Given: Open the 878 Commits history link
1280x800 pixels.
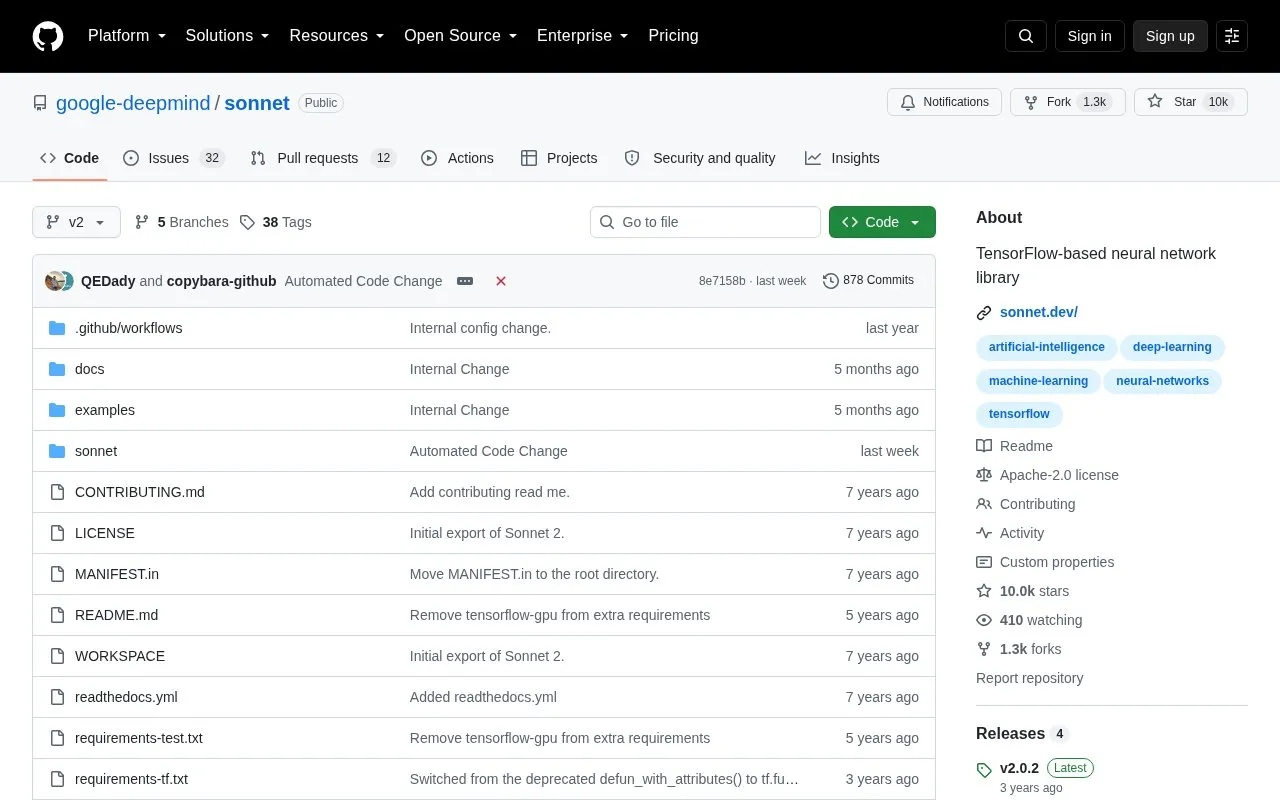Looking at the screenshot, I should pos(868,281).
